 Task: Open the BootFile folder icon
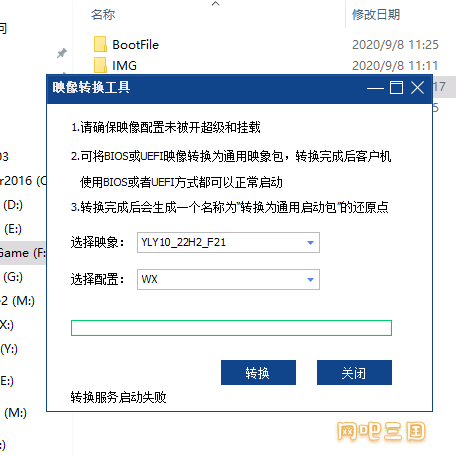[100, 44]
